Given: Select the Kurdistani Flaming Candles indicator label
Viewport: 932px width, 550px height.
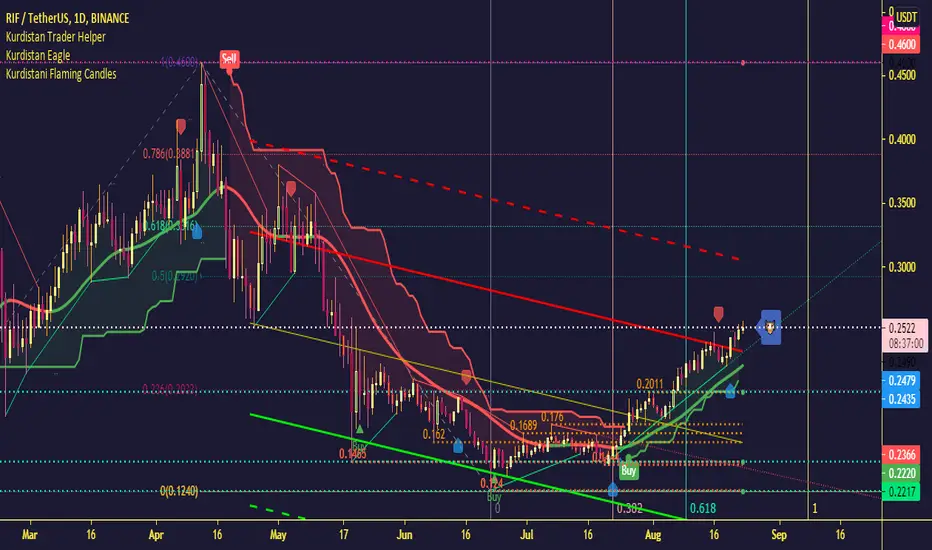Looking at the screenshot, I should pyautogui.click(x=61, y=74).
